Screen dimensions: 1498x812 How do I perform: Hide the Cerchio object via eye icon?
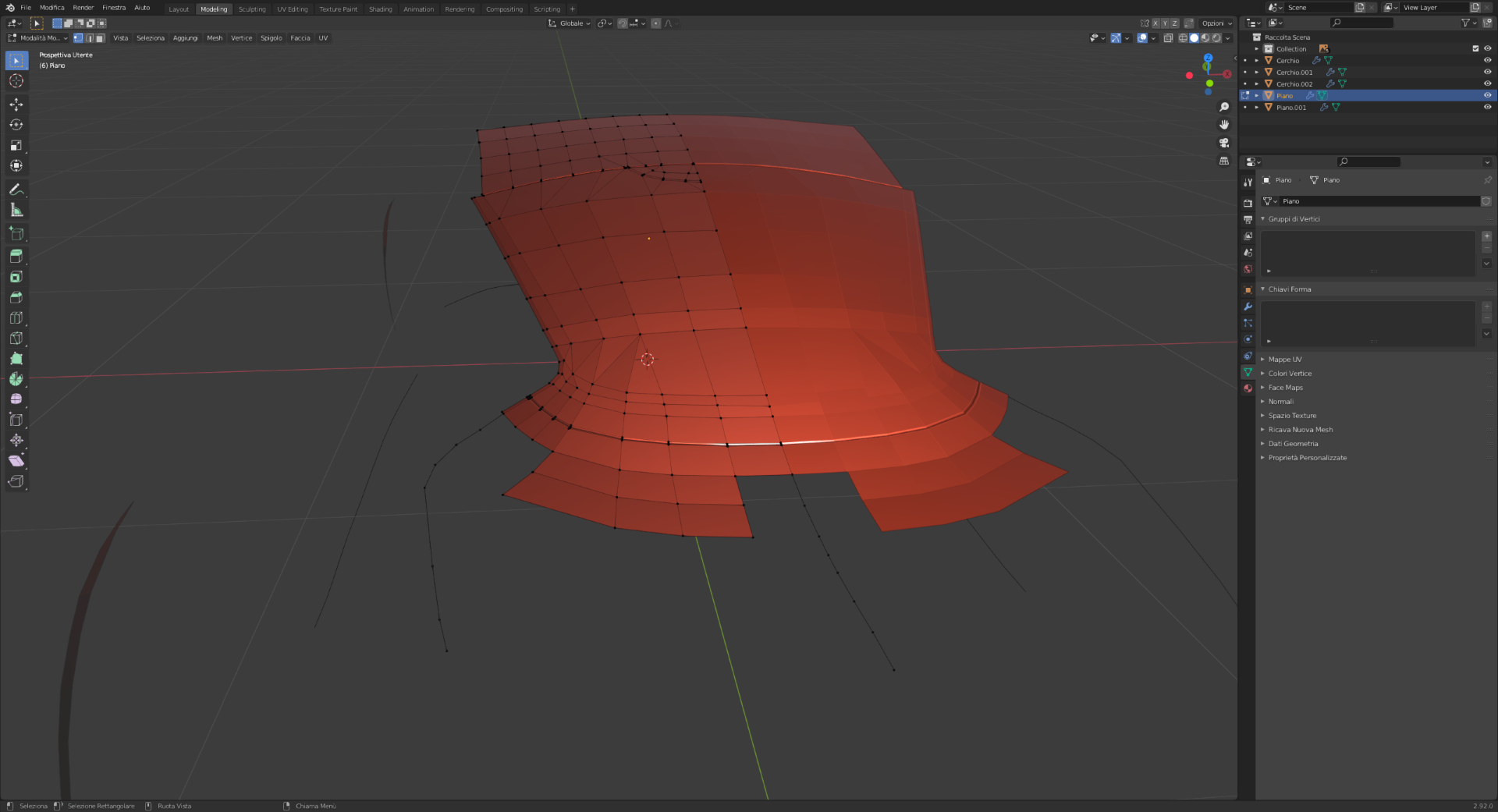[x=1487, y=61]
